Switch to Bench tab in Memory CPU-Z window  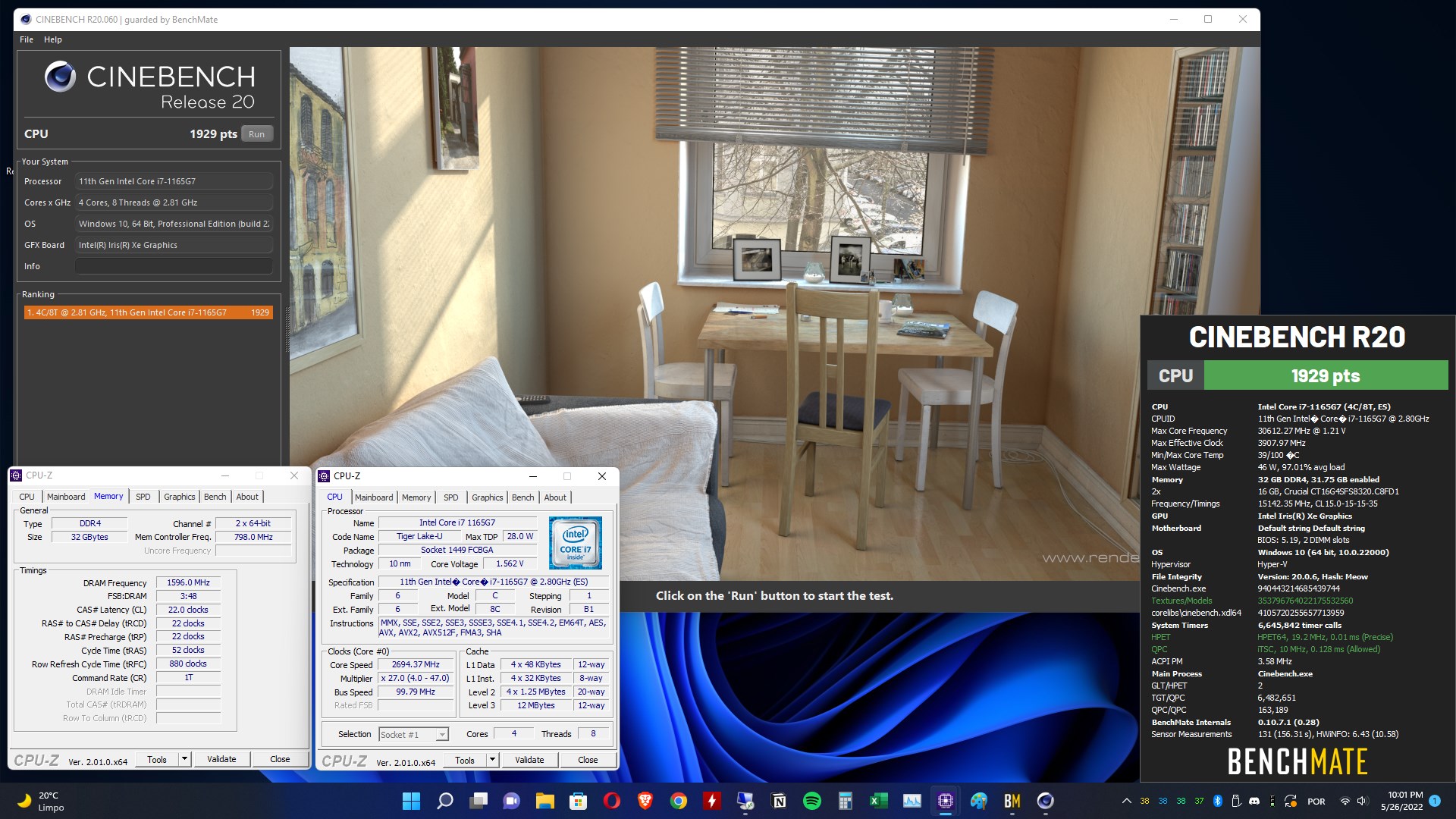click(x=215, y=497)
